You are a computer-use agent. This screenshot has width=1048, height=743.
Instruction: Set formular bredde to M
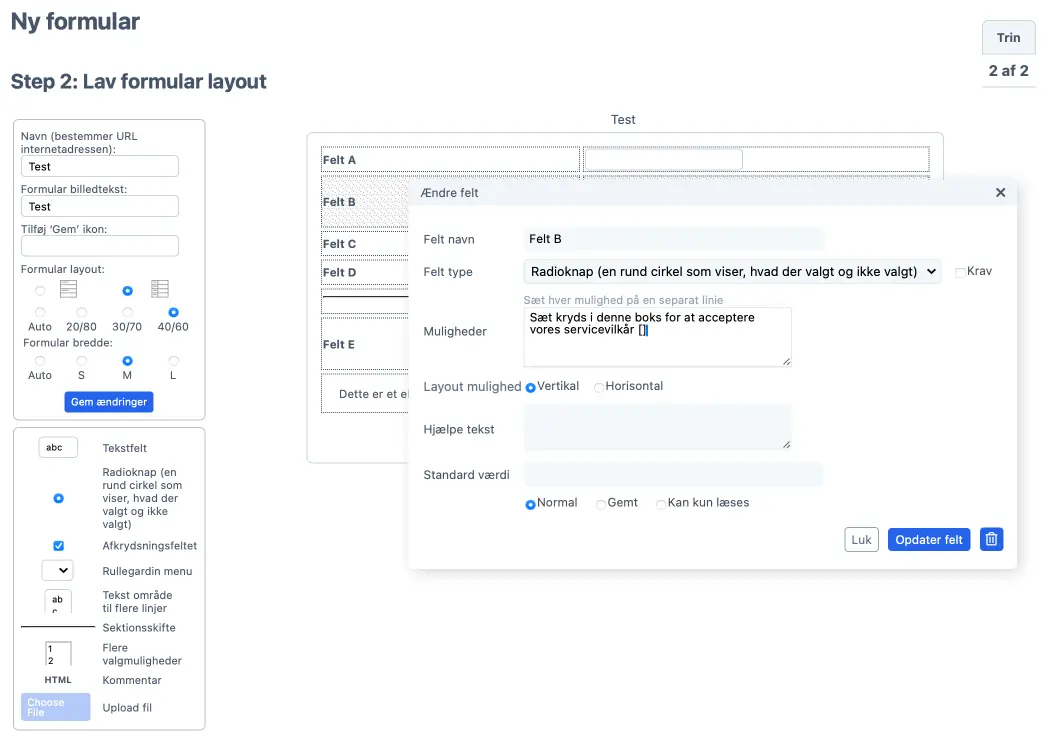[128, 361]
